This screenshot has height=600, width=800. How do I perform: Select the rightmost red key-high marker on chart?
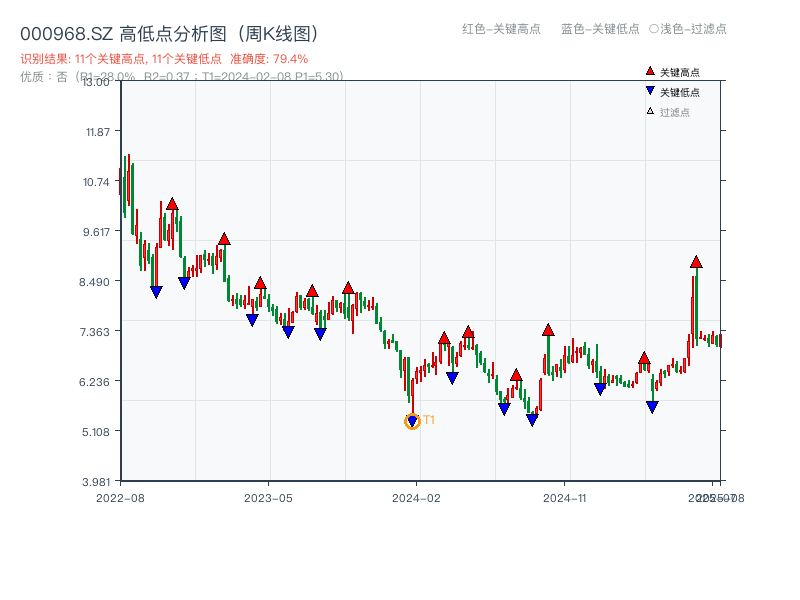pos(696,262)
